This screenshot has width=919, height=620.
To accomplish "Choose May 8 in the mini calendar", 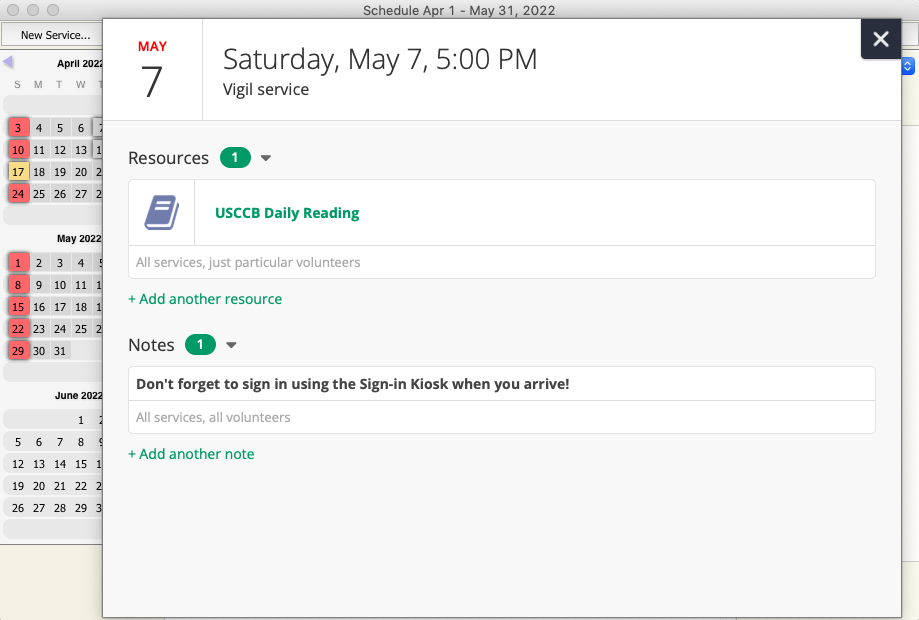I will coord(18,285).
